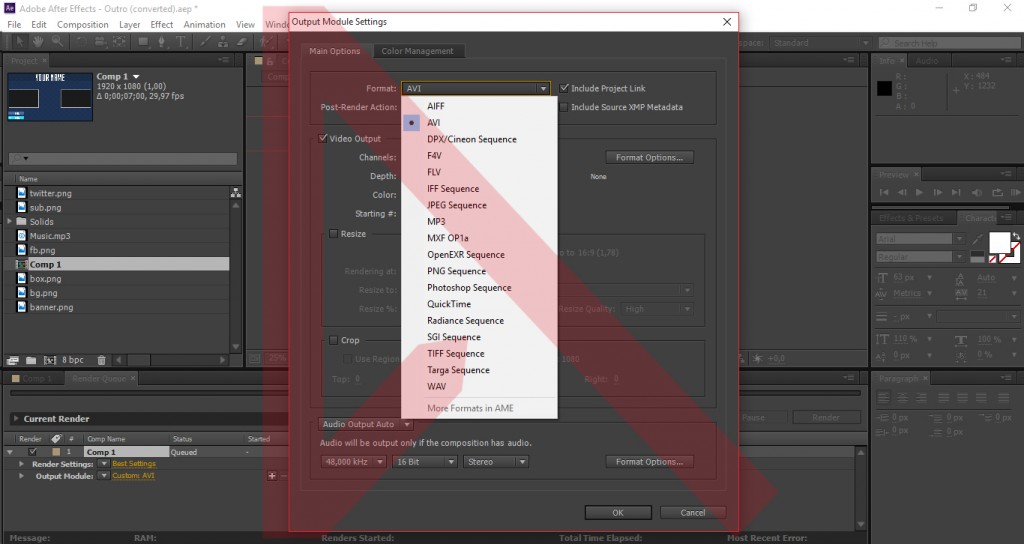The height and width of the screenshot is (544, 1024).
Task: Open Render Settings template dropdown arrow
Action: [103, 464]
